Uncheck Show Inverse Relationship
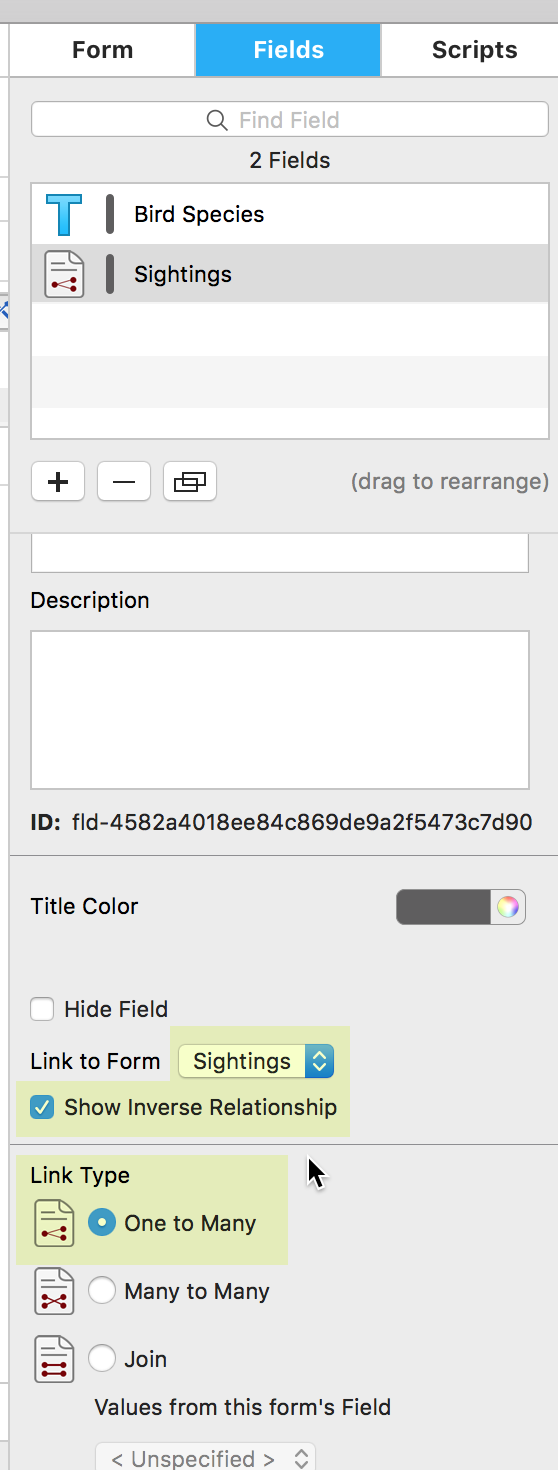Image resolution: width=558 pixels, height=1470 pixels. click(42, 1107)
